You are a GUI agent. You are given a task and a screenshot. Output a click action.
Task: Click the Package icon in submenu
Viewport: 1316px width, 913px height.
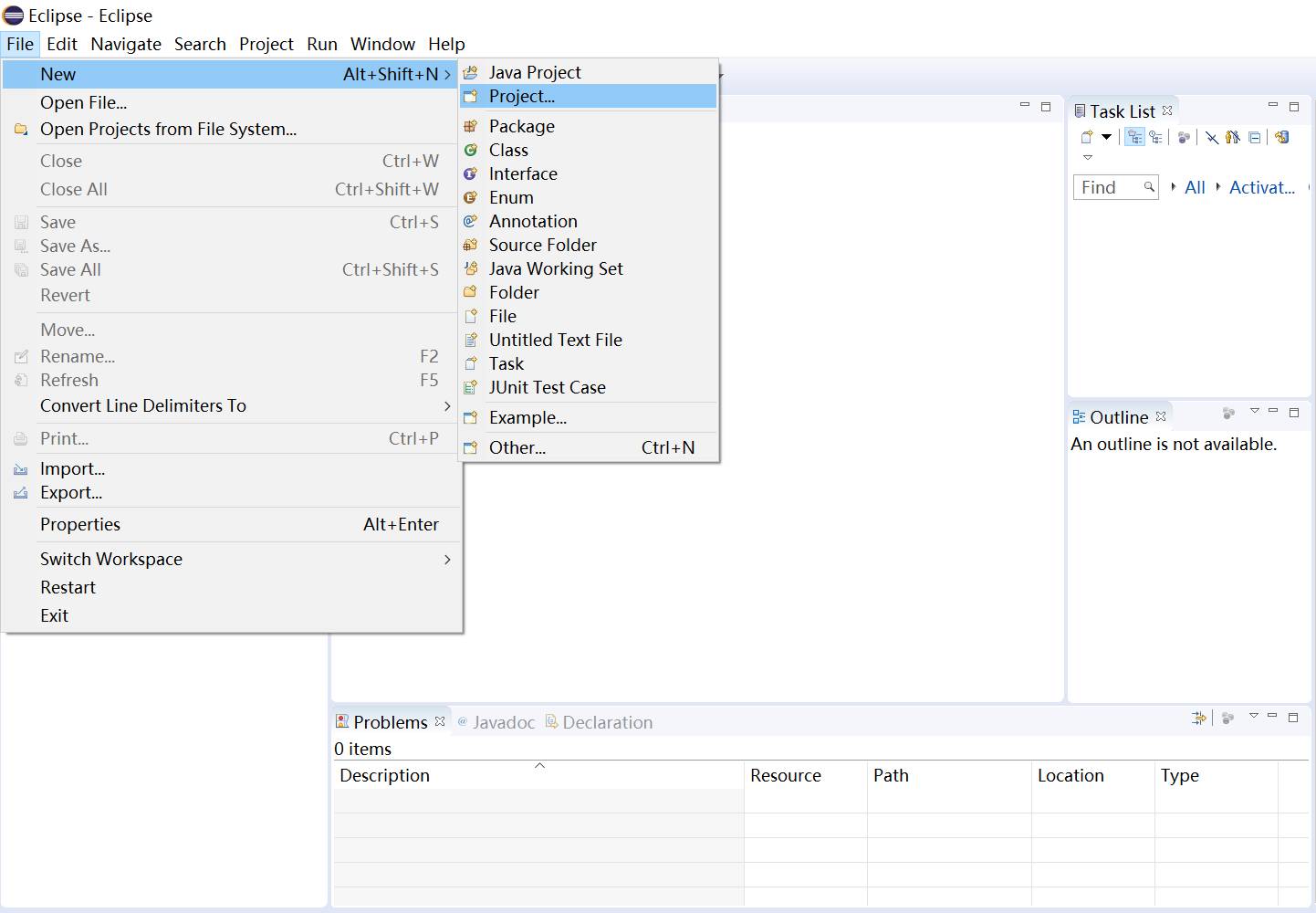tap(471, 126)
